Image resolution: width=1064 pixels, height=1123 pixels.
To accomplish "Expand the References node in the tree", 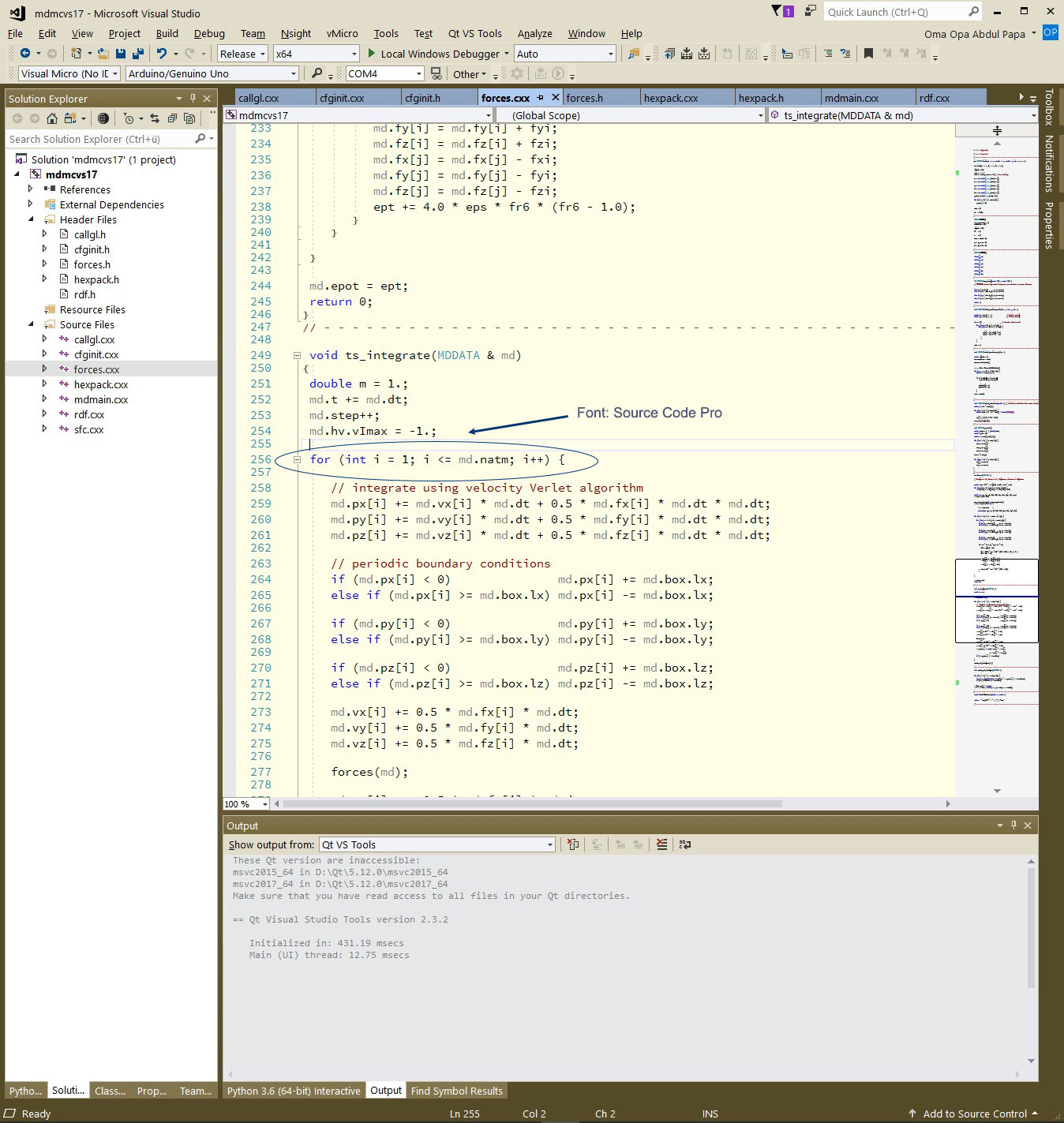I will pos(31,189).
